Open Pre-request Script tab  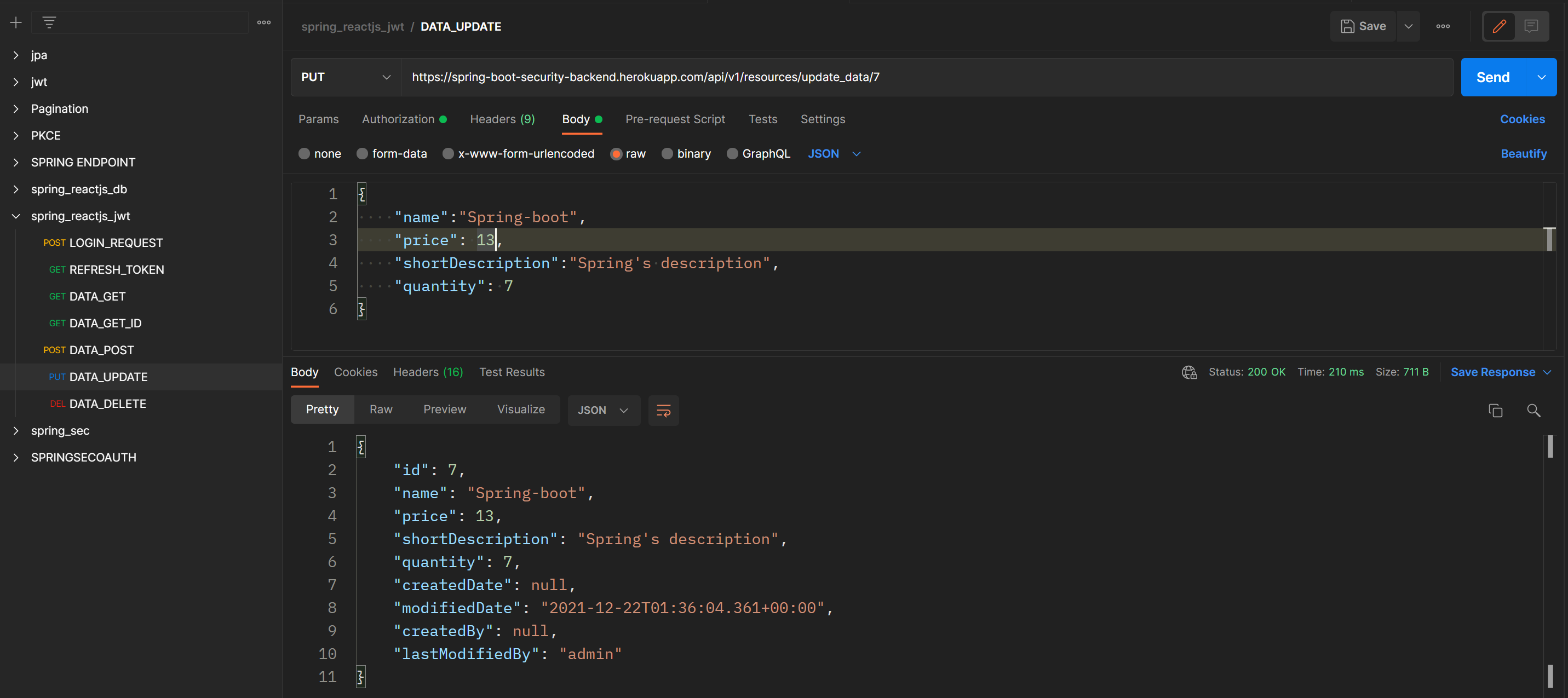click(x=675, y=119)
